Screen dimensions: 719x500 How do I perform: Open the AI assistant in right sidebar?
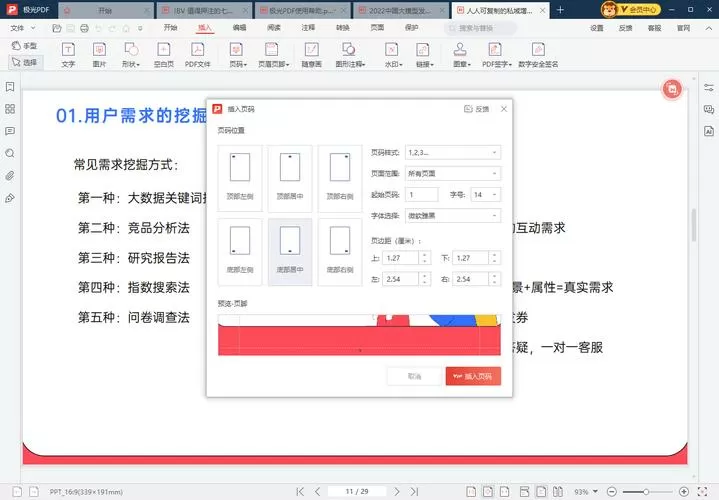click(709, 131)
